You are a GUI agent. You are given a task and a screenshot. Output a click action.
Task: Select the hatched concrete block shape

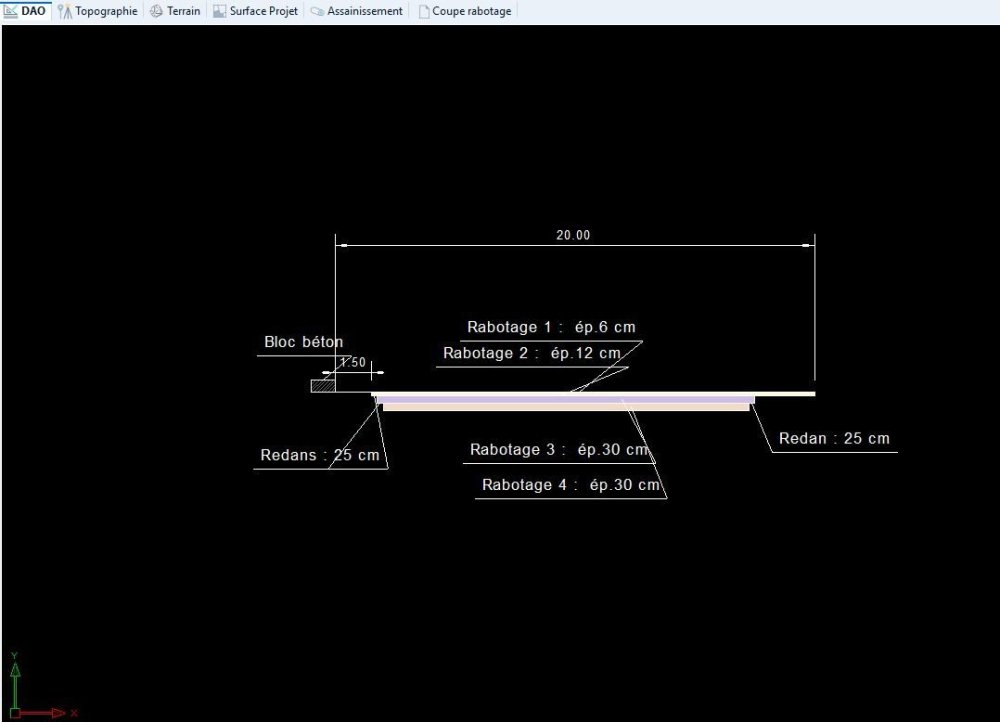pos(323,386)
